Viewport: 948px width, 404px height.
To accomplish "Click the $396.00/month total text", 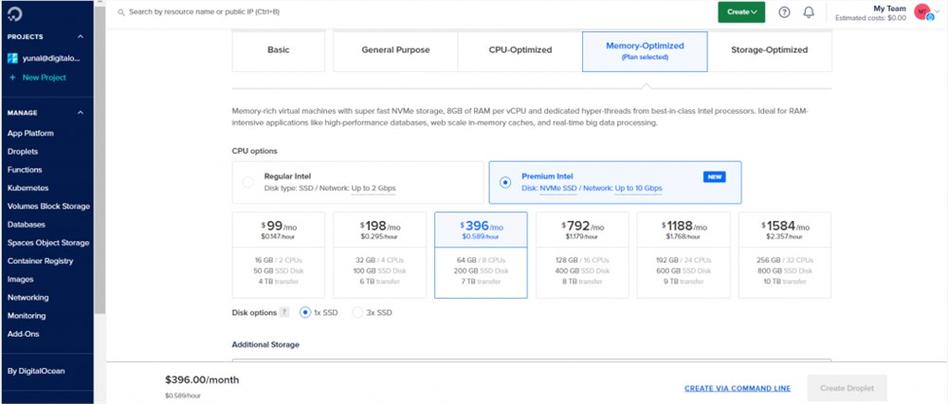I will coord(202,380).
